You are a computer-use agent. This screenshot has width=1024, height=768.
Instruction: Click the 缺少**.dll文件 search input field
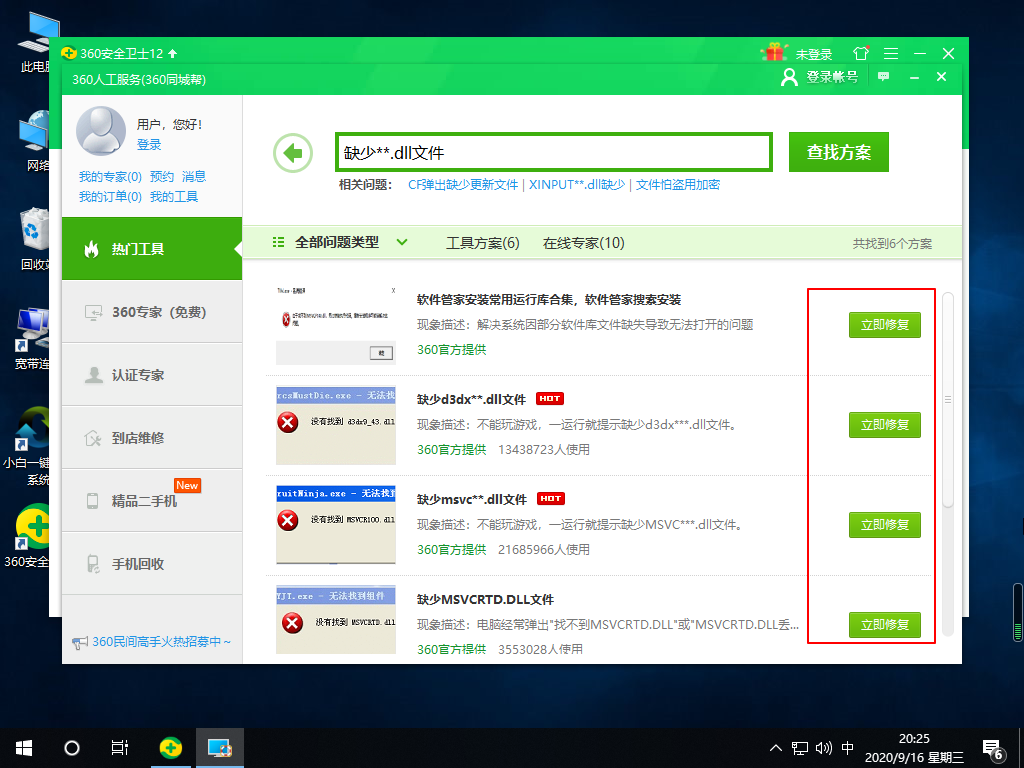pyautogui.click(x=553, y=153)
